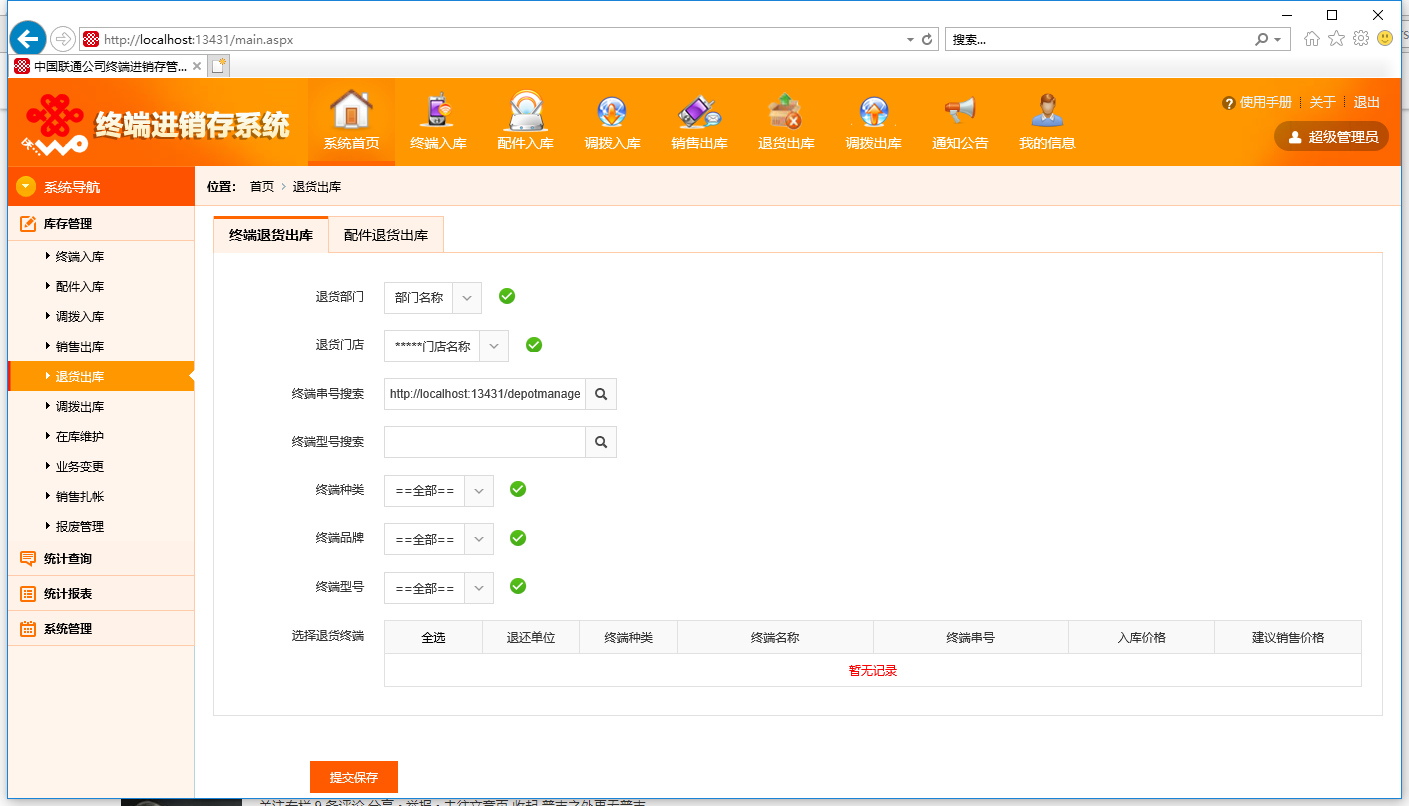Click the browser back arrow button

[28, 39]
